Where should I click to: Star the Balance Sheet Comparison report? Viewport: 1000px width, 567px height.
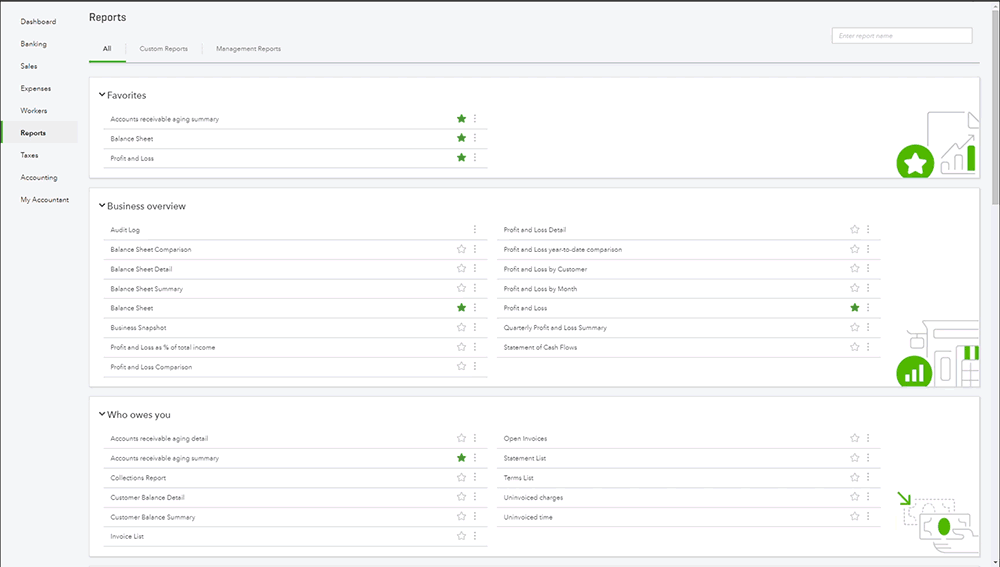pos(461,249)
